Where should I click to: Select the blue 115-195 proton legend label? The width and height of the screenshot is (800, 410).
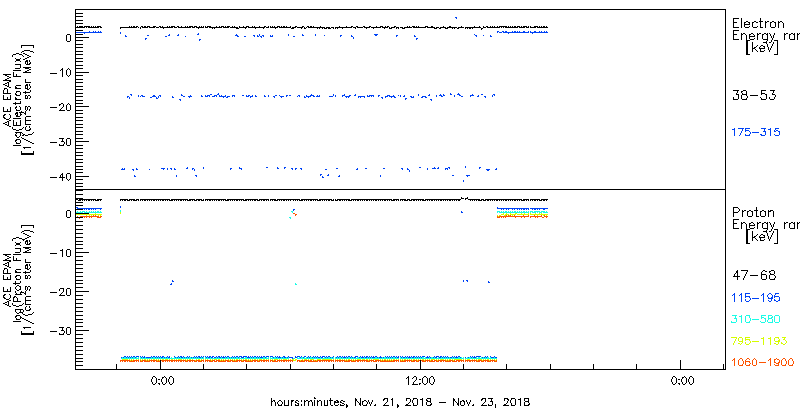(x=757, y=298)
